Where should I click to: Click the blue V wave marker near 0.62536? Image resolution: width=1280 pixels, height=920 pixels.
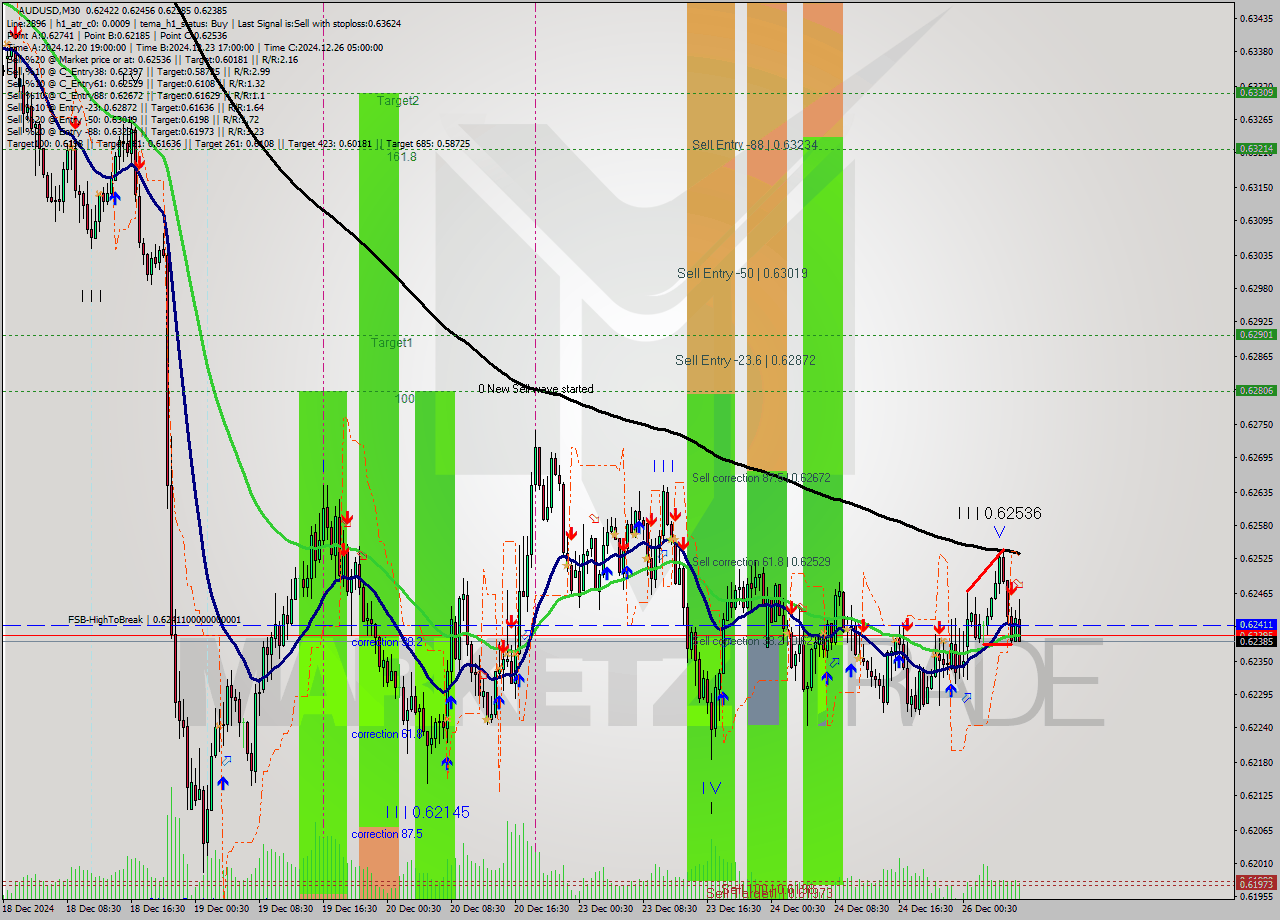(999, 532)
